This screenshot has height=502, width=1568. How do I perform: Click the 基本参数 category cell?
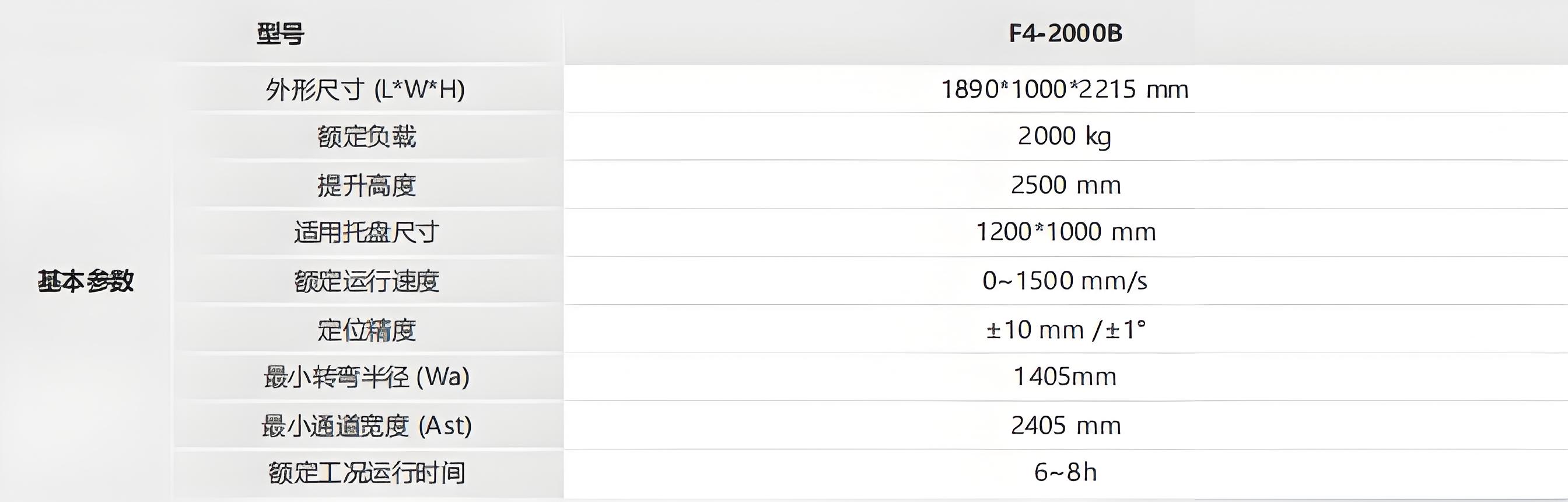pyautogui.click(x=86, y=281)
